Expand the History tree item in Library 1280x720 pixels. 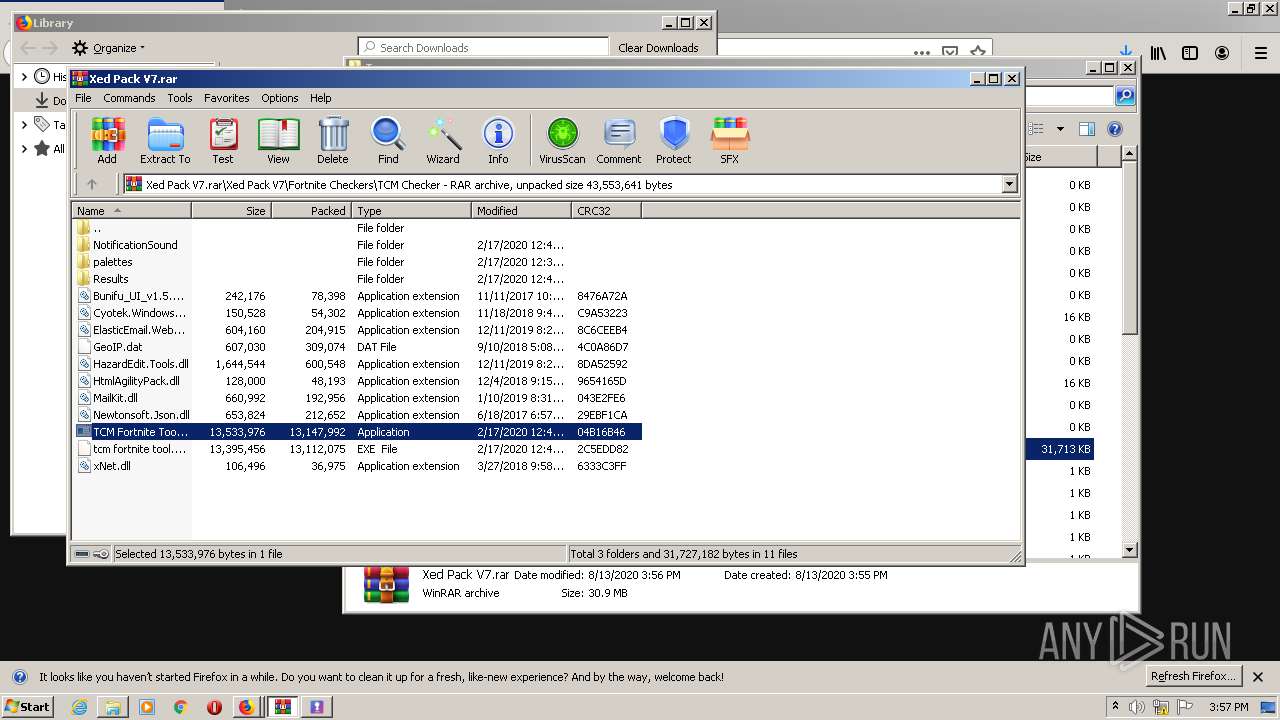pos(24,76)
